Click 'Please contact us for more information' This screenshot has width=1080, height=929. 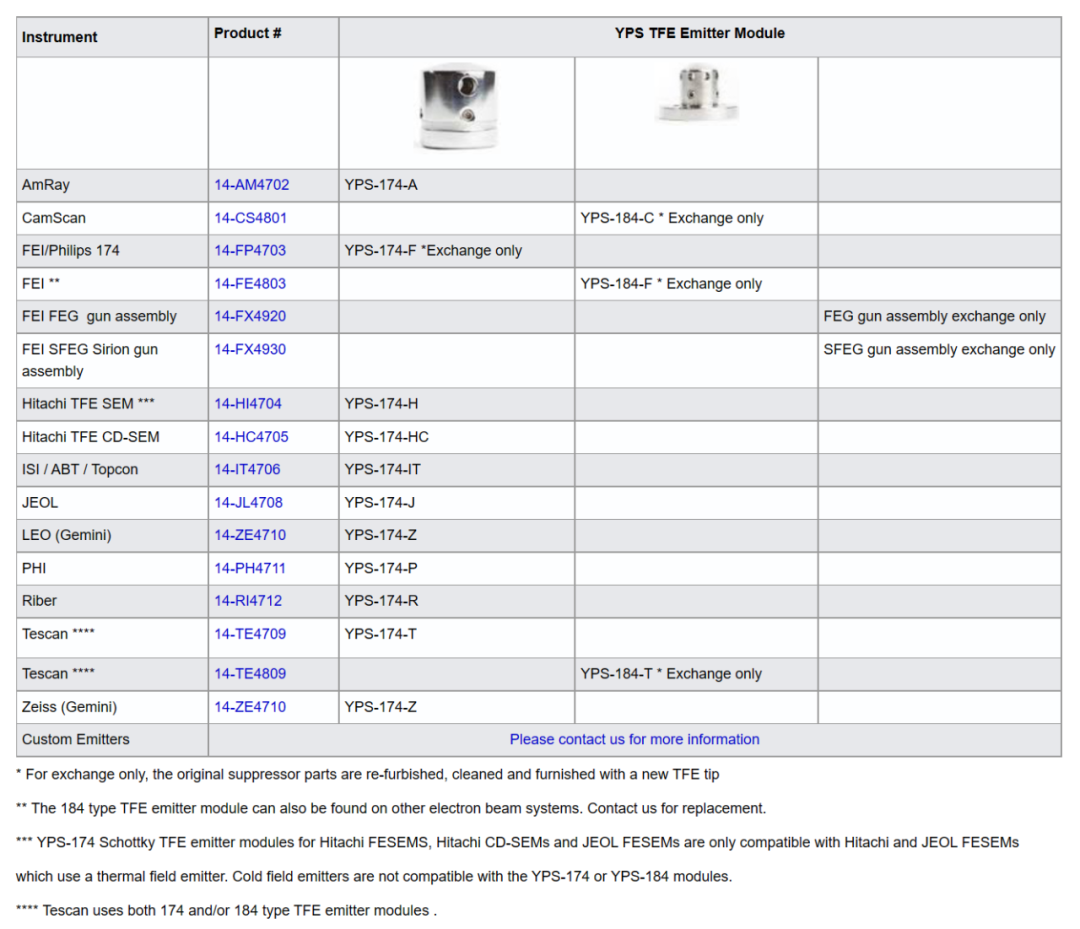pyautogui.click(x=634, y=740)
